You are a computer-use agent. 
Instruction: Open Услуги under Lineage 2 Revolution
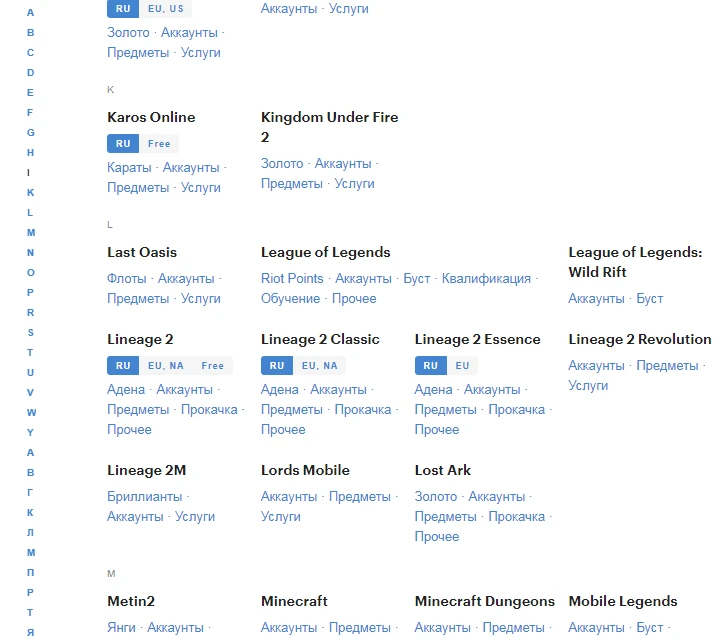click(x=588, y=385)
